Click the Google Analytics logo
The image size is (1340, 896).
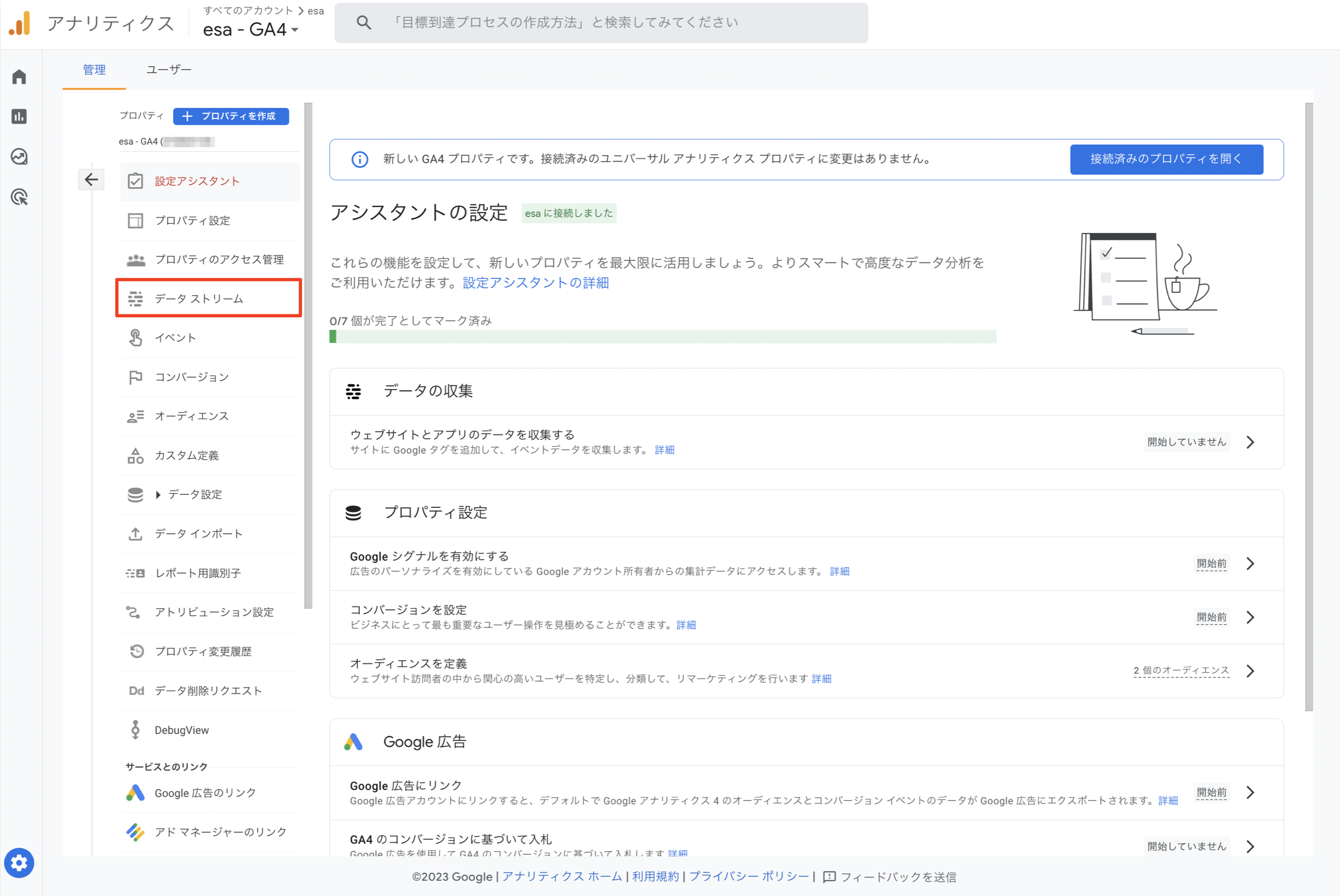pos(20,24)
